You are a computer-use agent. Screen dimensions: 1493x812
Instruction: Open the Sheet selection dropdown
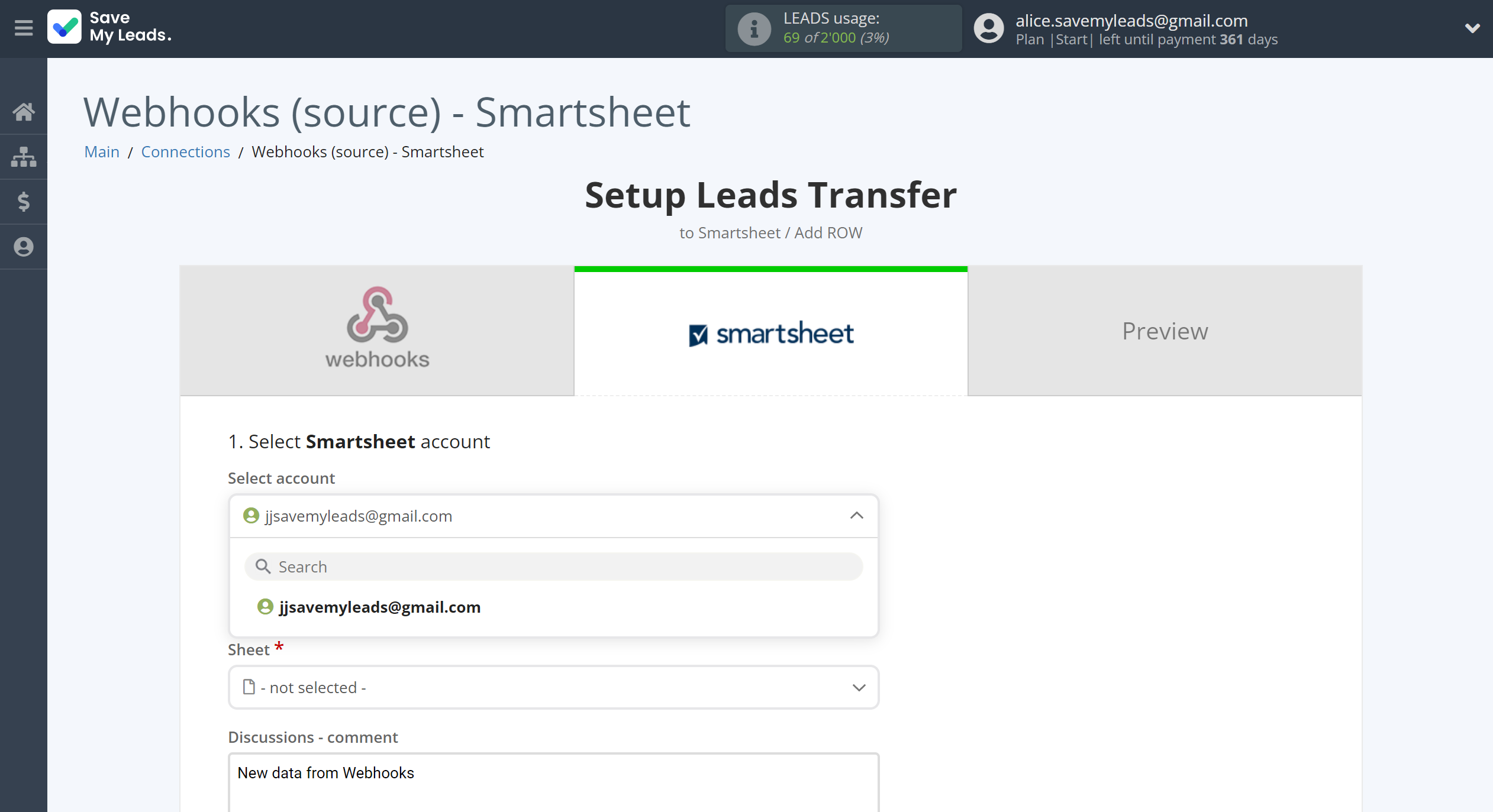pos(553,687)
